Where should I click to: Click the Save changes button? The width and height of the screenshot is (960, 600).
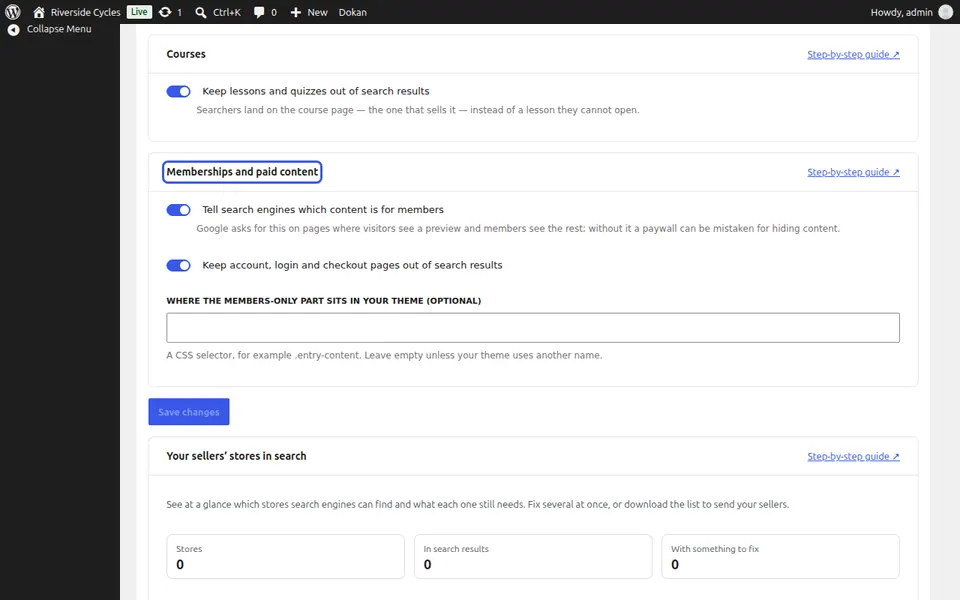189,411
